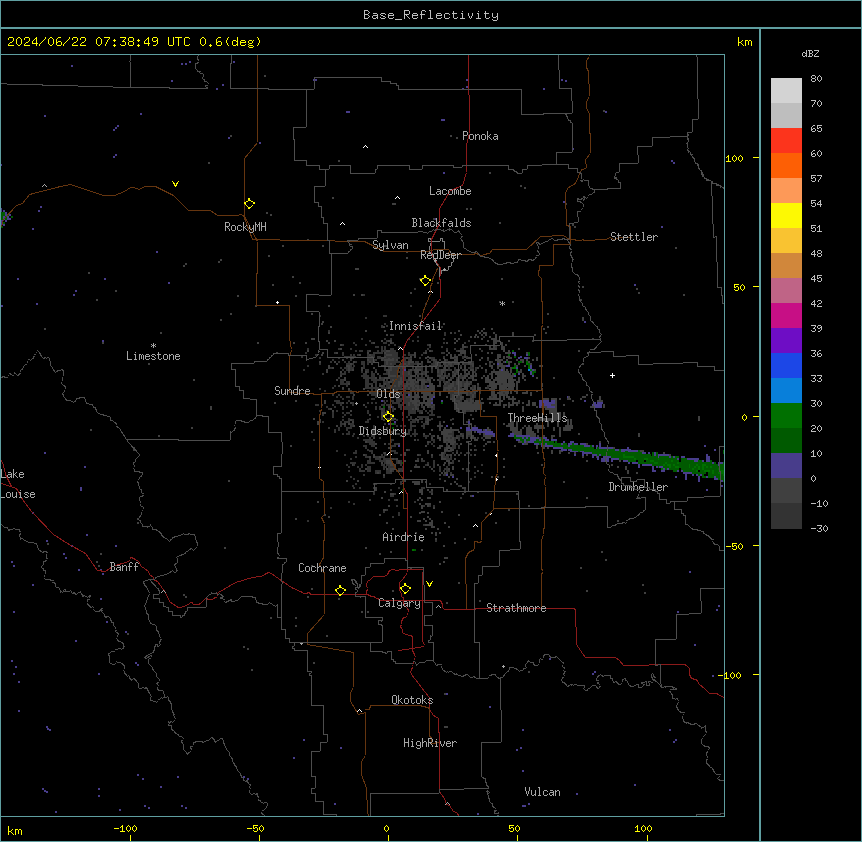The width and height of the screenshot is (862, 842).
Task: Pick the yellow diamond marker below Cochrane
Action: point(340,590)
